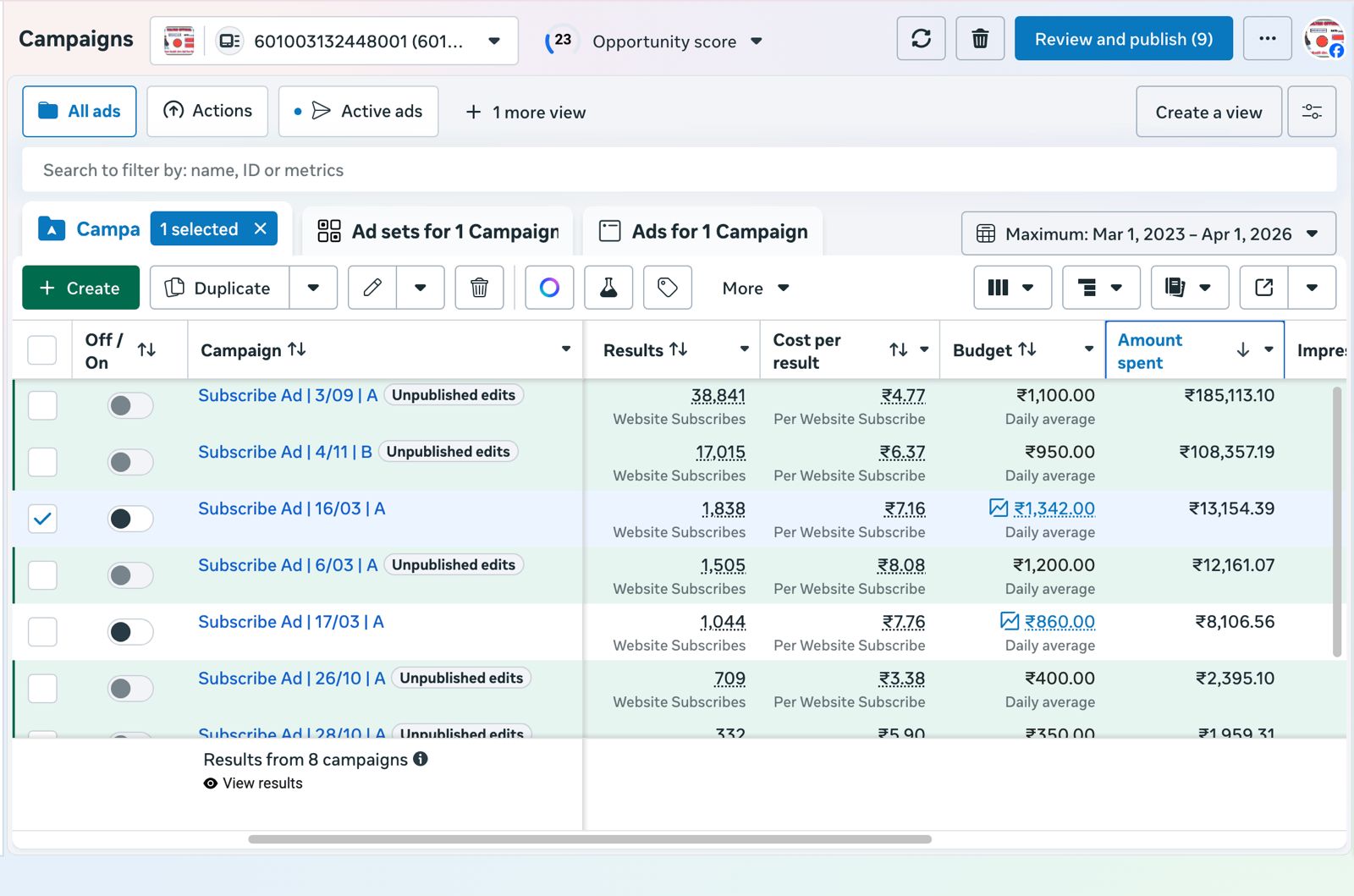This screenshot has width=1354, height=896.
Task: Open the columns layout icon dropdown
Action: (x=1013, y=288)
